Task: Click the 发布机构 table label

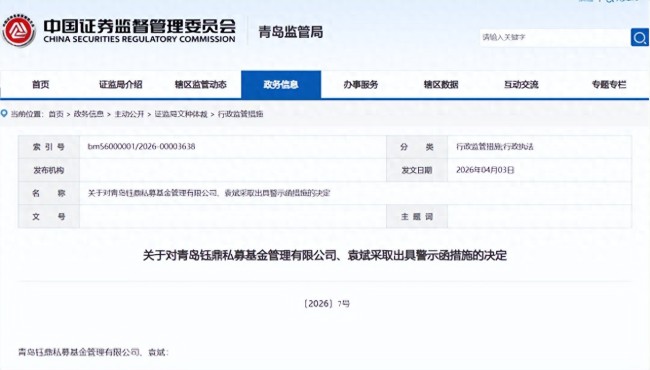Action: [49, 170]
